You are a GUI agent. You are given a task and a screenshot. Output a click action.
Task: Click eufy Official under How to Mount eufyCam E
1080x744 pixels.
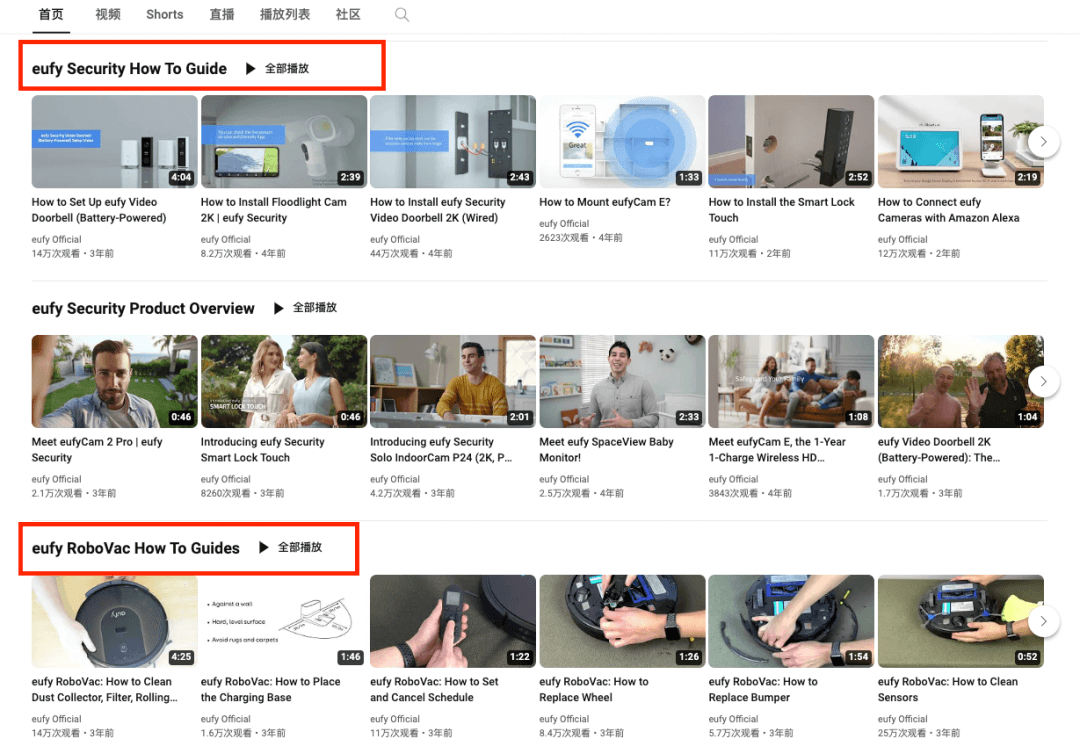tap(564, 223)
